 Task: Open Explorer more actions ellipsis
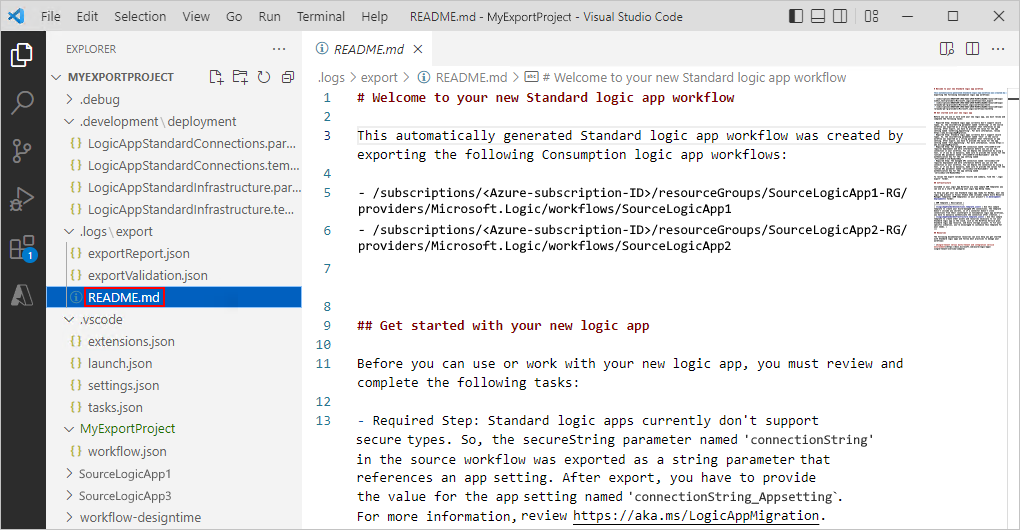pyautogui.click(x=279, y=49)
